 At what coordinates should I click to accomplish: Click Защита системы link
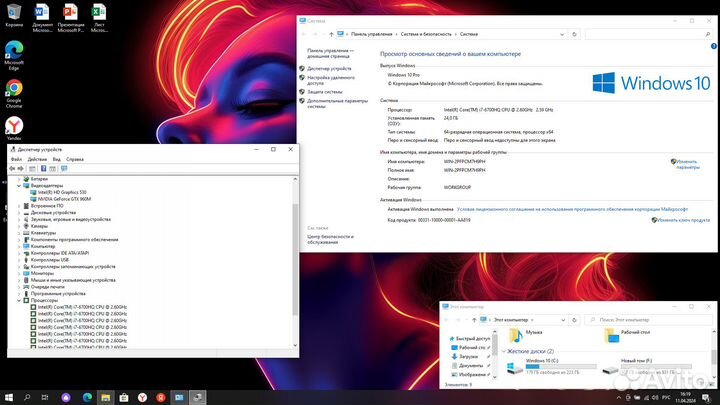(325, 92)
